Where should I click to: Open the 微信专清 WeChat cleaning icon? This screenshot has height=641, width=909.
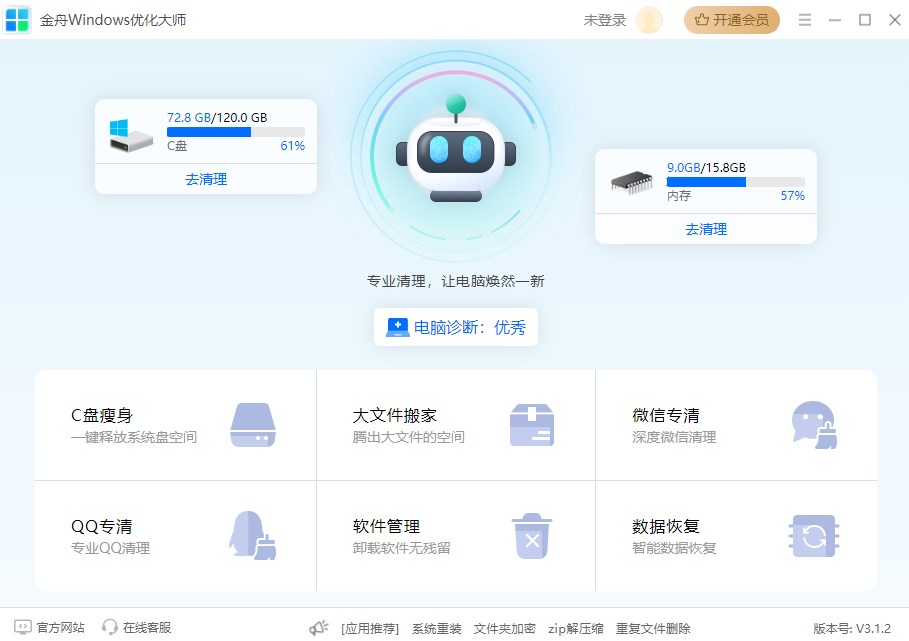(814, 424)
